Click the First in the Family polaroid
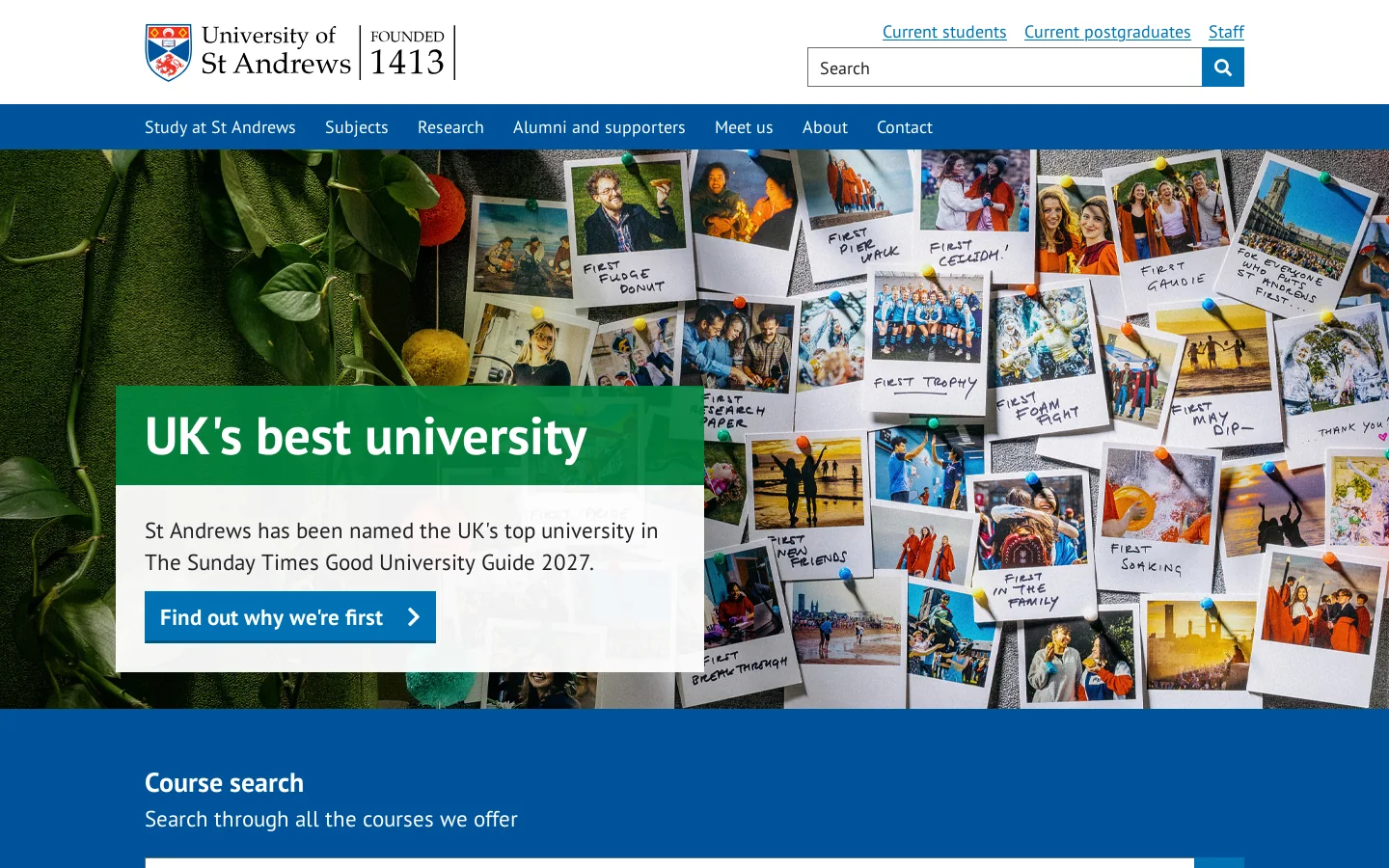Viewport: 1389px width, 868px height. [x=1034, y=546]
